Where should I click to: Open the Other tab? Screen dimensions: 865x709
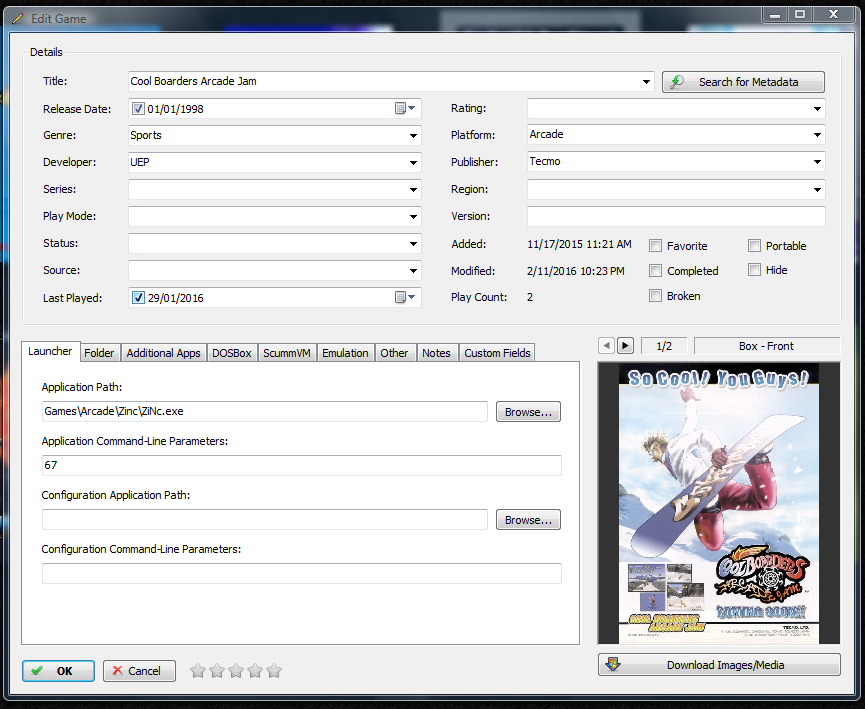[394, 353]
